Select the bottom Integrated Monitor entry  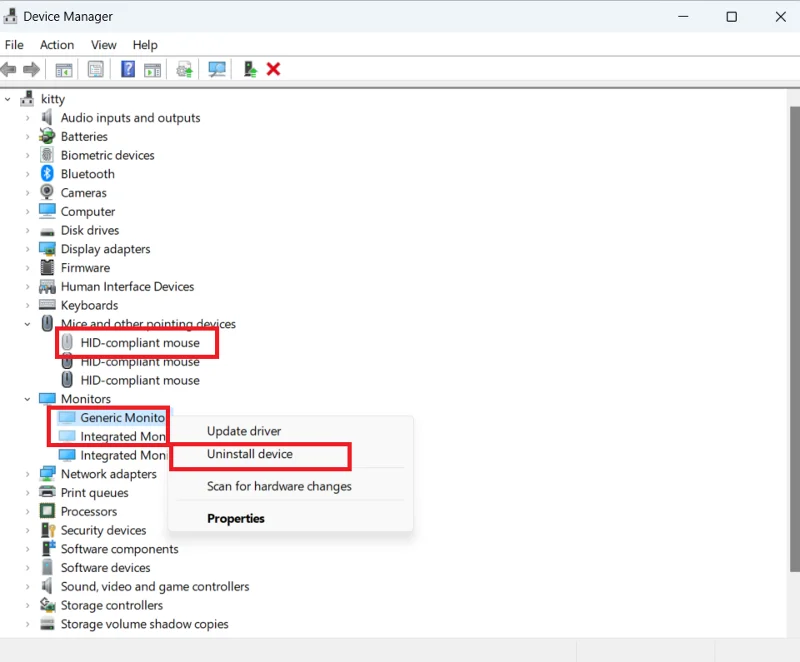(123, 455)
